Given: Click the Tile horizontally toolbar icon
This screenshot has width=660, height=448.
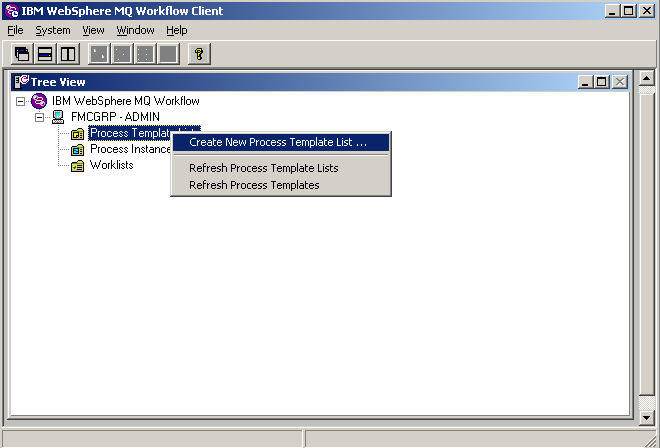Looking at the screenshot, I should [45, 54].
